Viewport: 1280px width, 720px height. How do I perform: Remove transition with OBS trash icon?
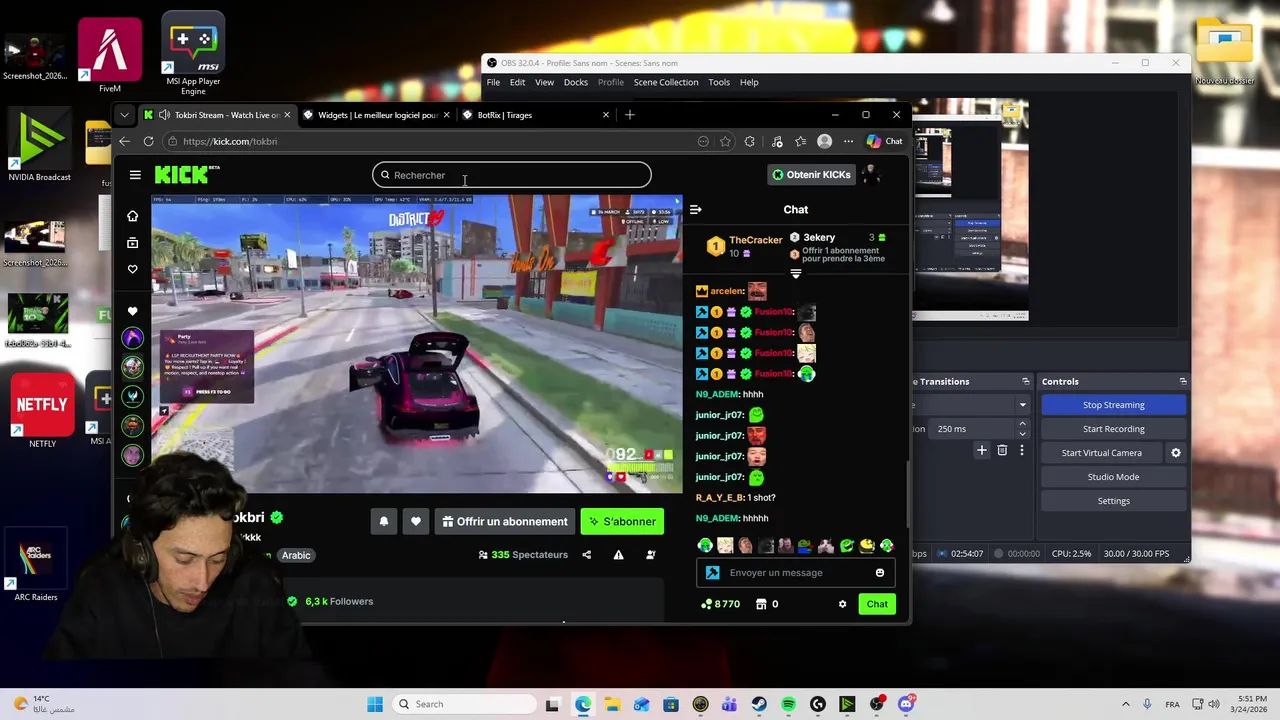pos(1002,450)
